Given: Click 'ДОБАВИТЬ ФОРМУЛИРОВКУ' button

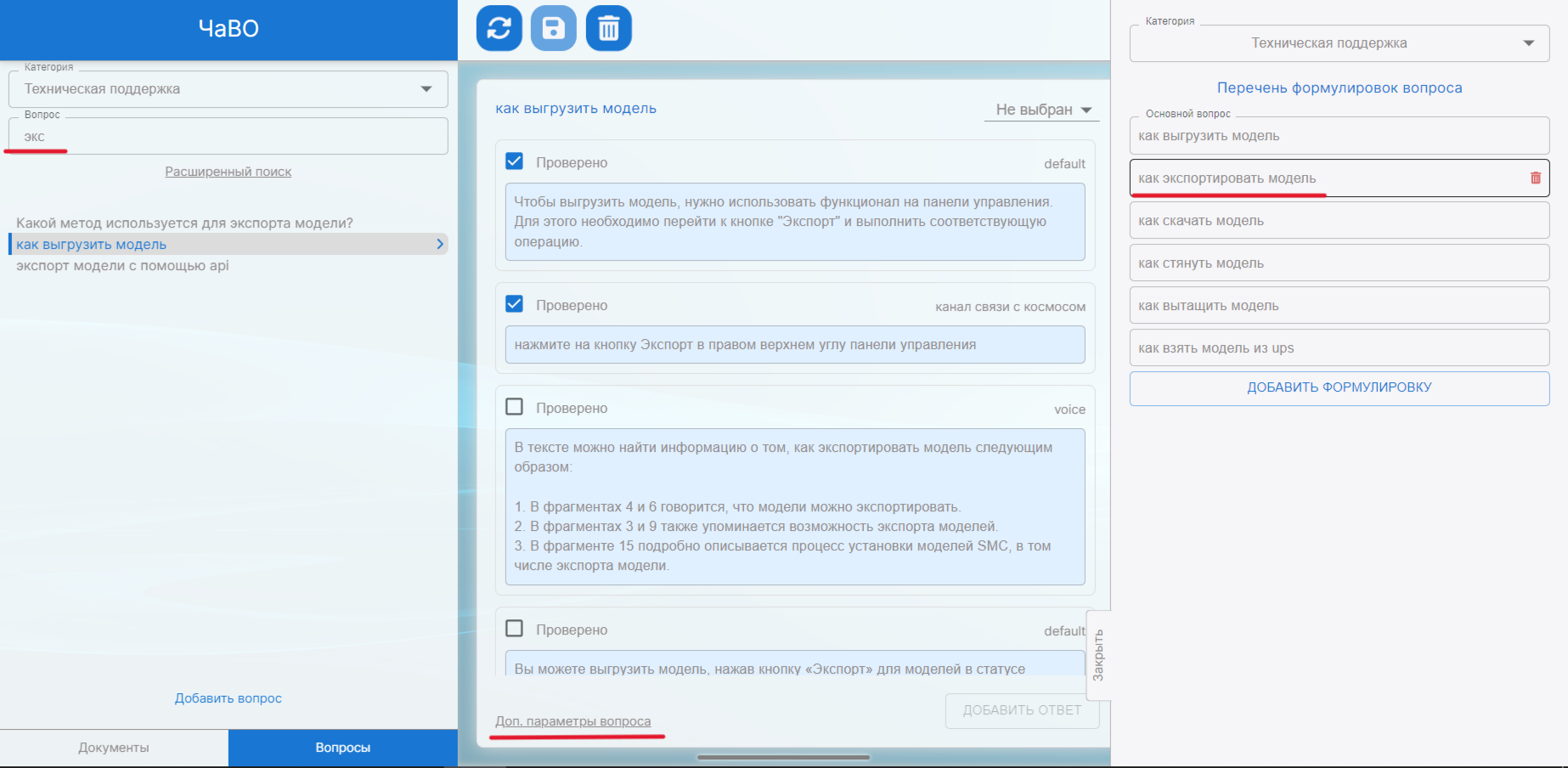Looking at the screenshot, I should coord(1339,387).
